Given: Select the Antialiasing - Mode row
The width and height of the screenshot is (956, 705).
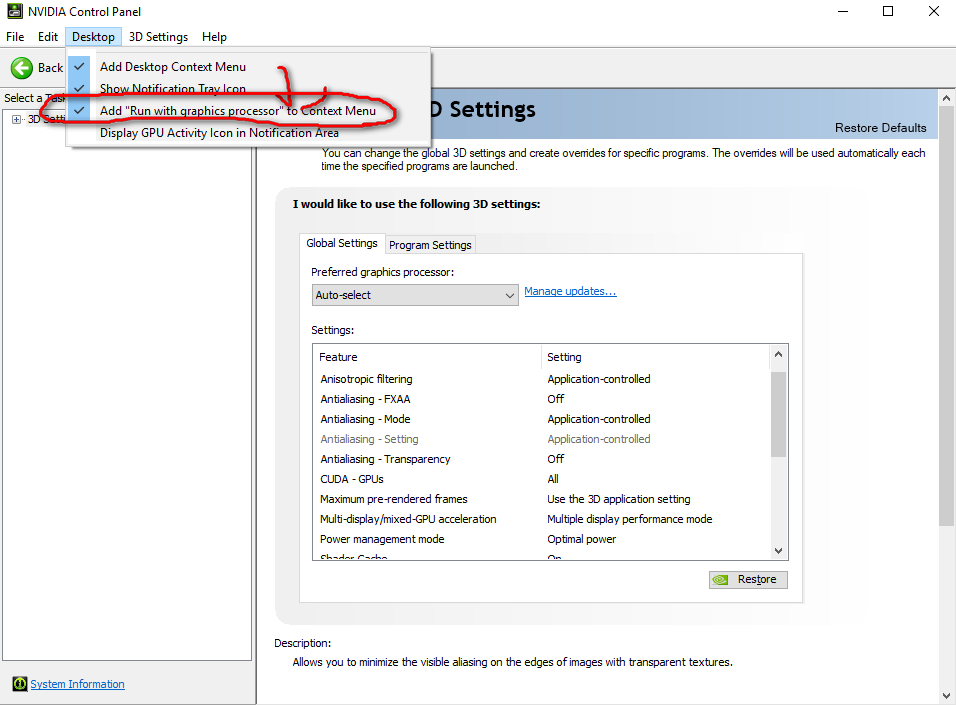Looking at the screenshot, I should pyautogui.click(x=541, y=419).
